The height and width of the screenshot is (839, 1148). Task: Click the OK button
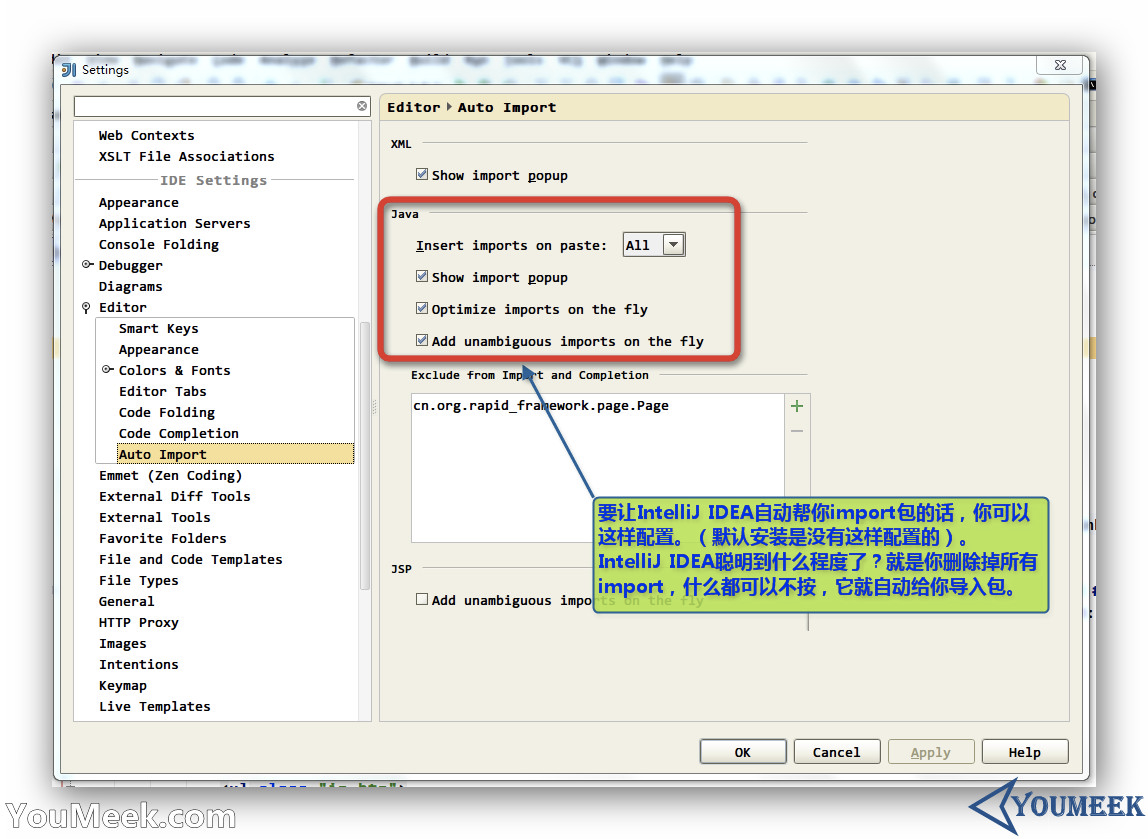(743, 752)
